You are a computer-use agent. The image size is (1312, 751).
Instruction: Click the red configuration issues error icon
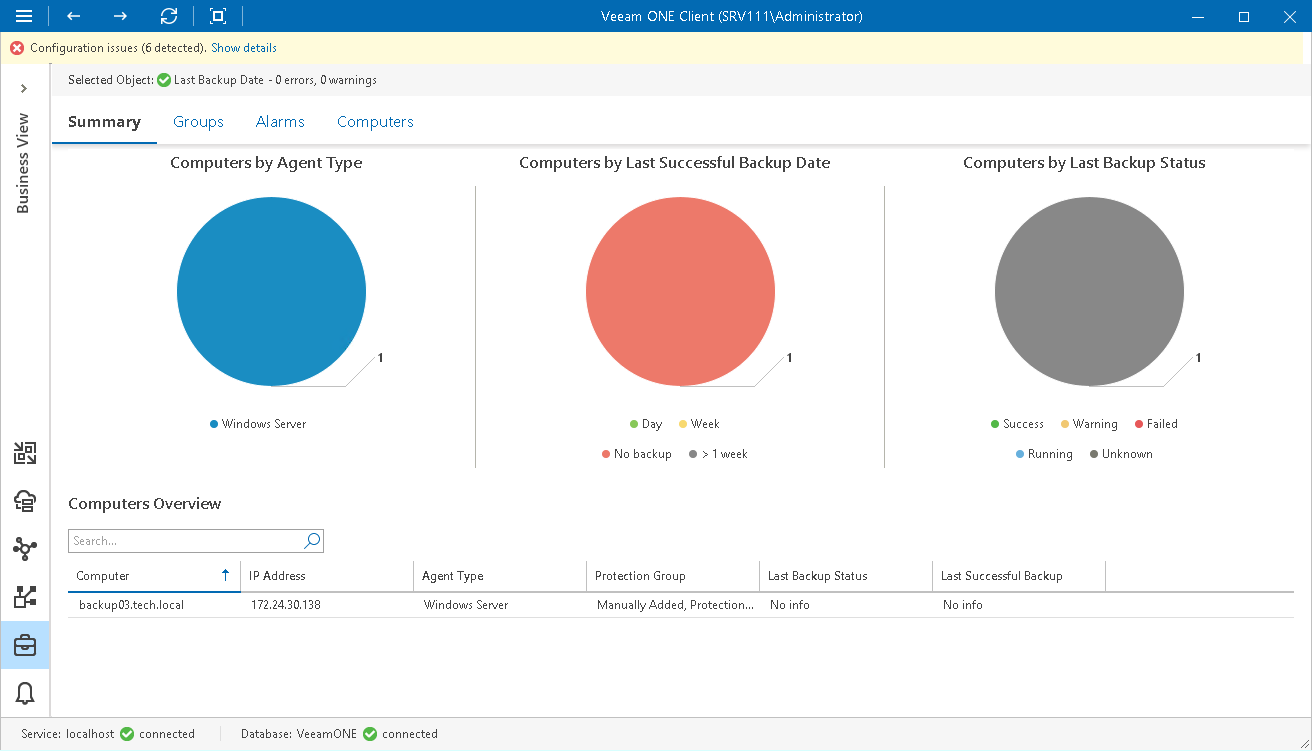pos(17,48)
